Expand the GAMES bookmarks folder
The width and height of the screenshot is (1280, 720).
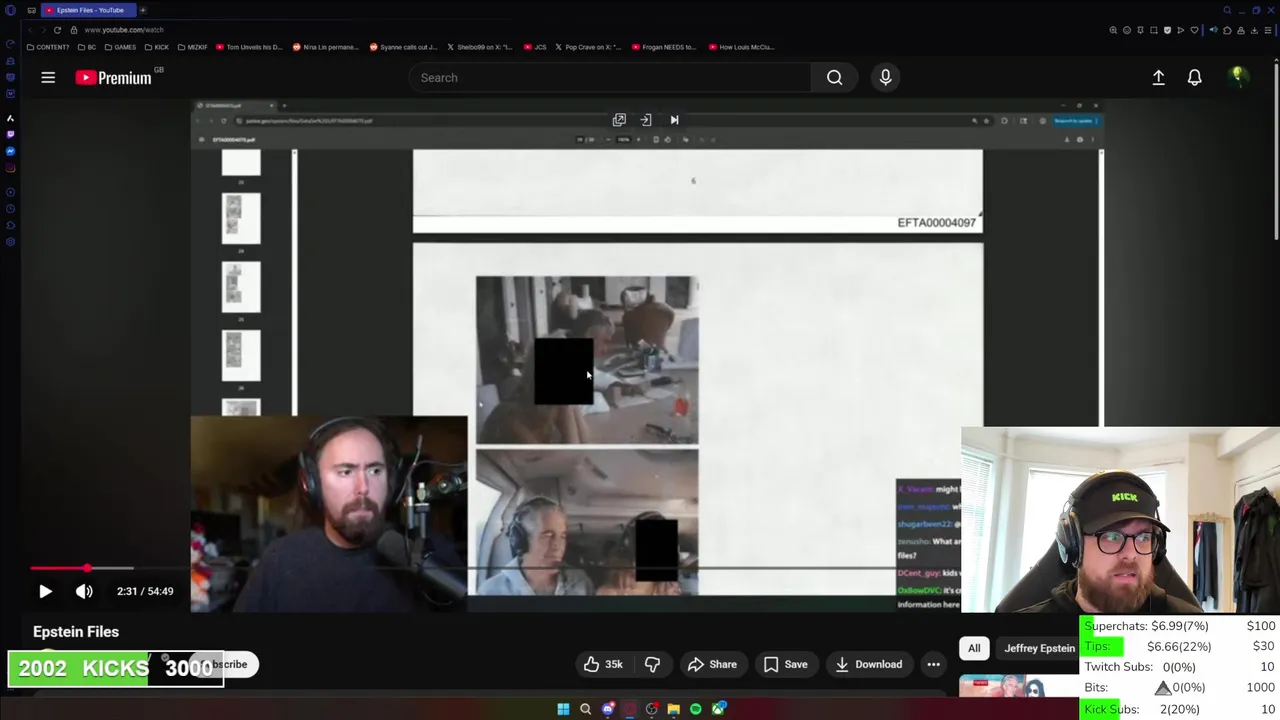120,47
